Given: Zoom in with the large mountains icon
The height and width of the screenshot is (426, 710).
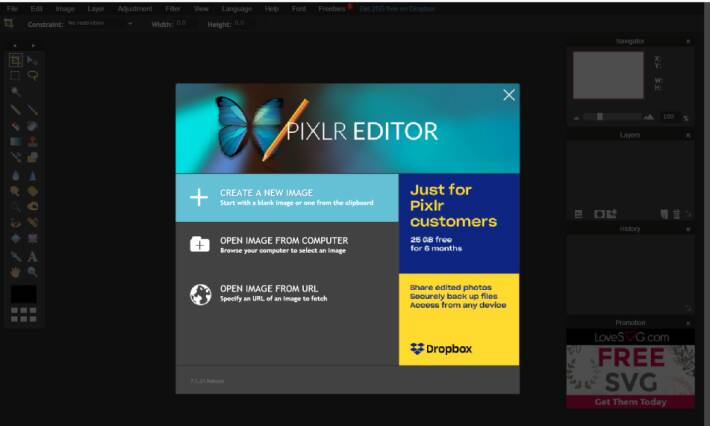Looking at the screenshot, I should 649,117.
